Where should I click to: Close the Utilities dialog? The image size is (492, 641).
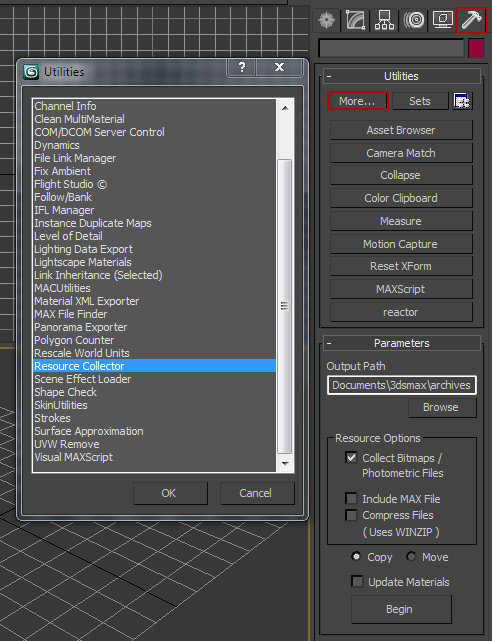pyautogui.click(x=280, y=67)
